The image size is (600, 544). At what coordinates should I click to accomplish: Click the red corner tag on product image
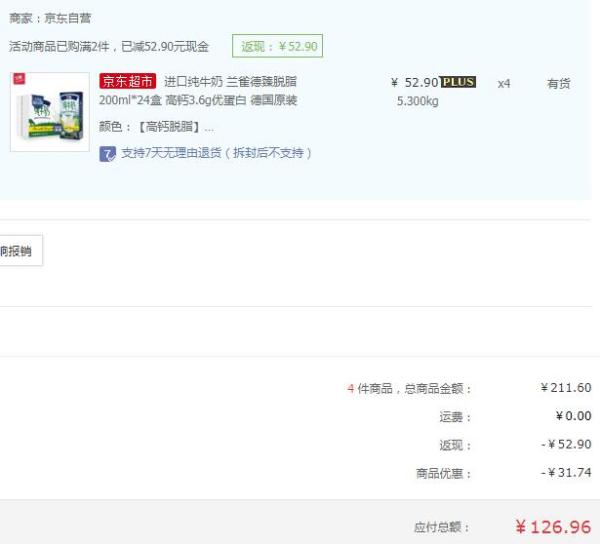tap(19, 78)
